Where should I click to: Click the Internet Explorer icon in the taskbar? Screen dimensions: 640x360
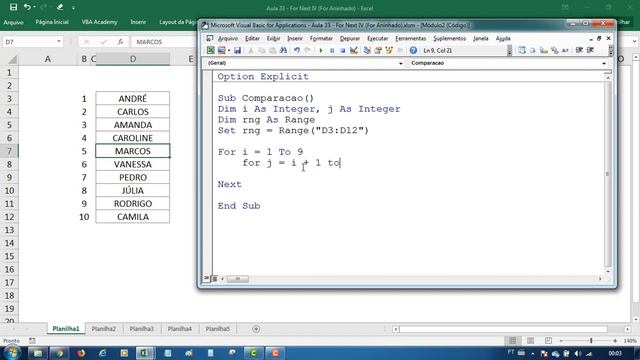coord(102,353)
